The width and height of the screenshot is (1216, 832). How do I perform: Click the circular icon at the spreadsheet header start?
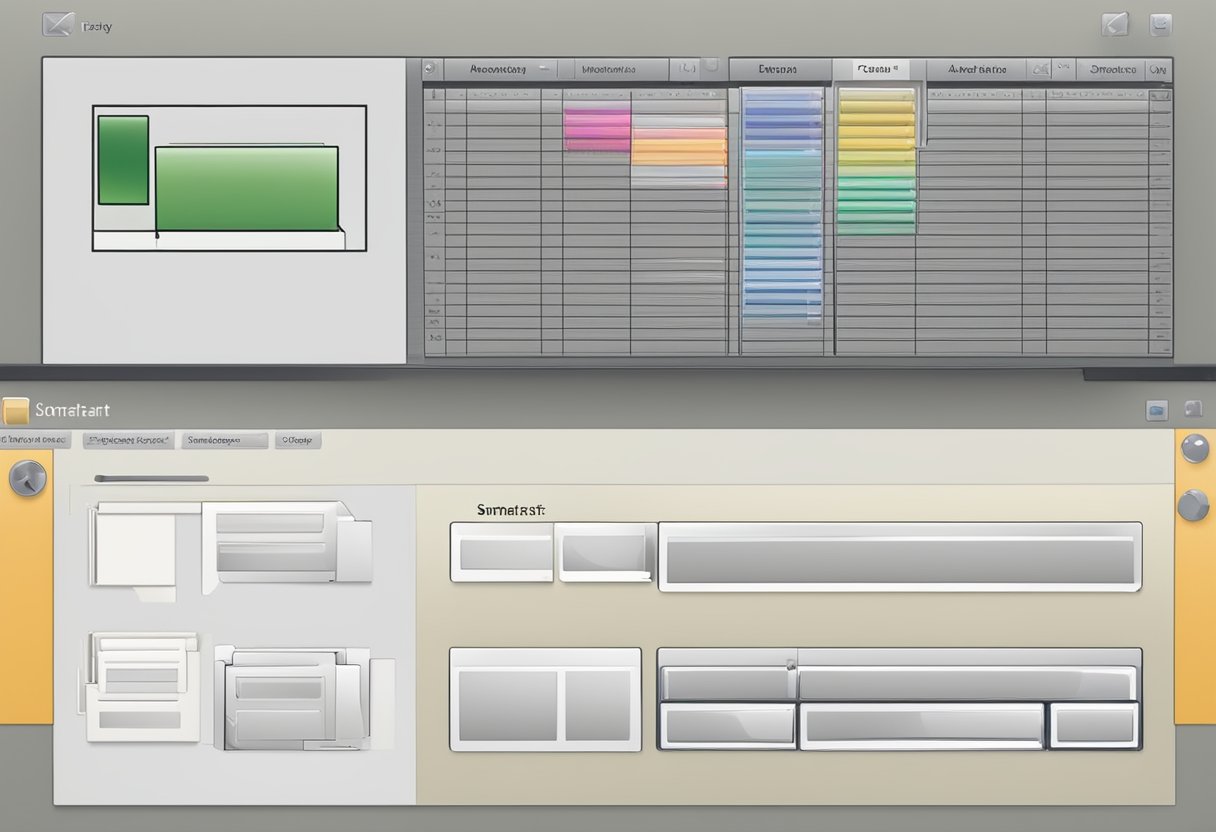(429, 69)
